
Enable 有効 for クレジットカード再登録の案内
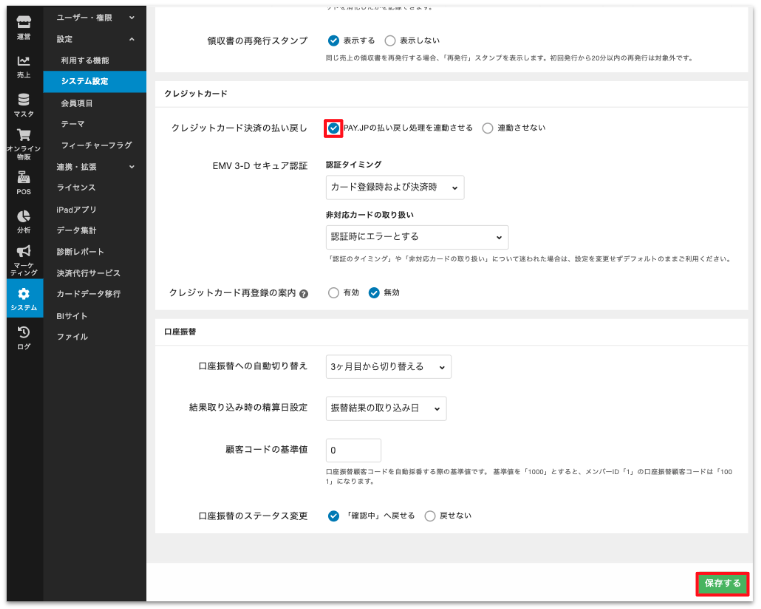pos(333,293)
